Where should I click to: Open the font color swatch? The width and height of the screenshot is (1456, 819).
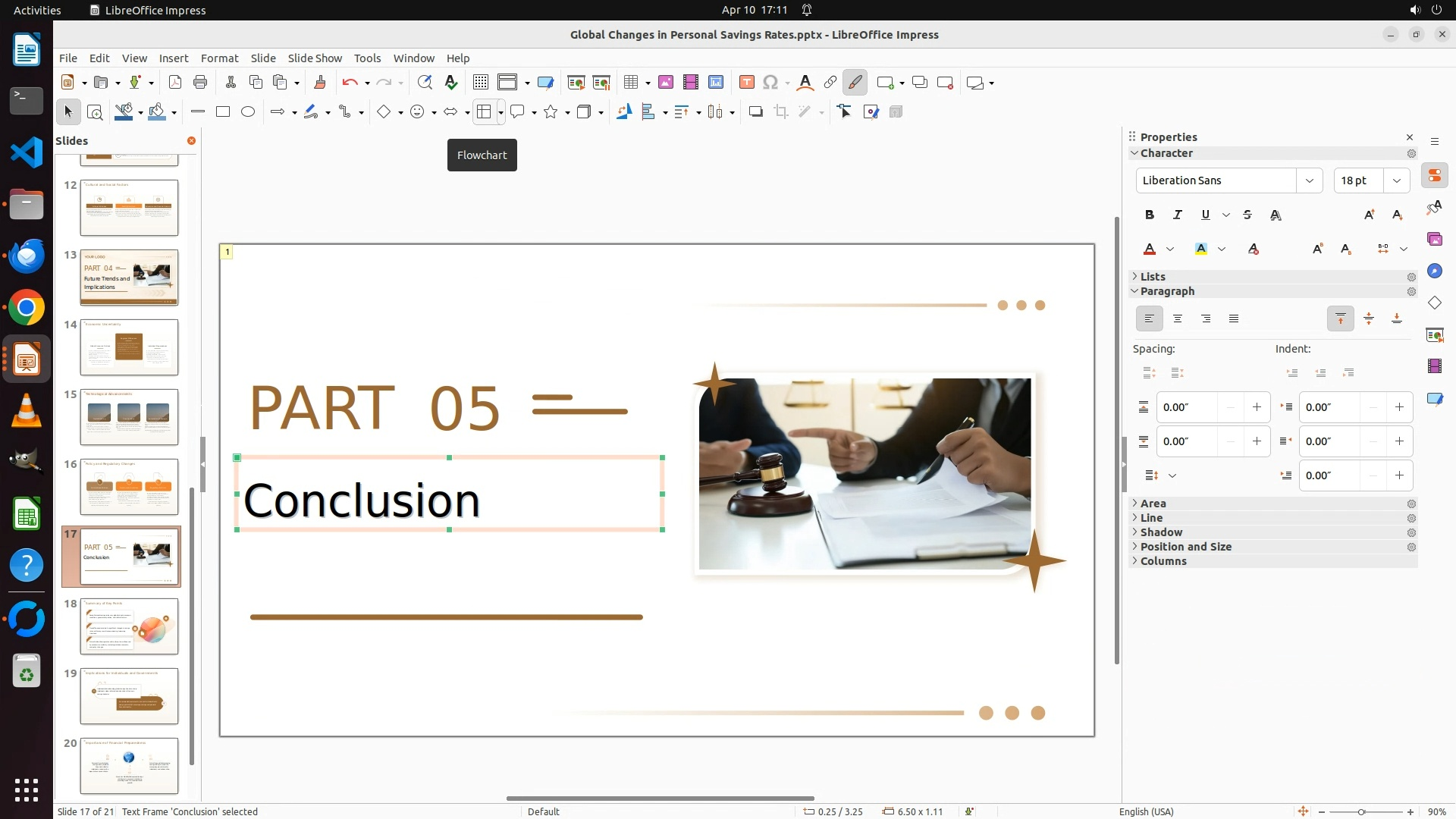[x=1150, y=249]
